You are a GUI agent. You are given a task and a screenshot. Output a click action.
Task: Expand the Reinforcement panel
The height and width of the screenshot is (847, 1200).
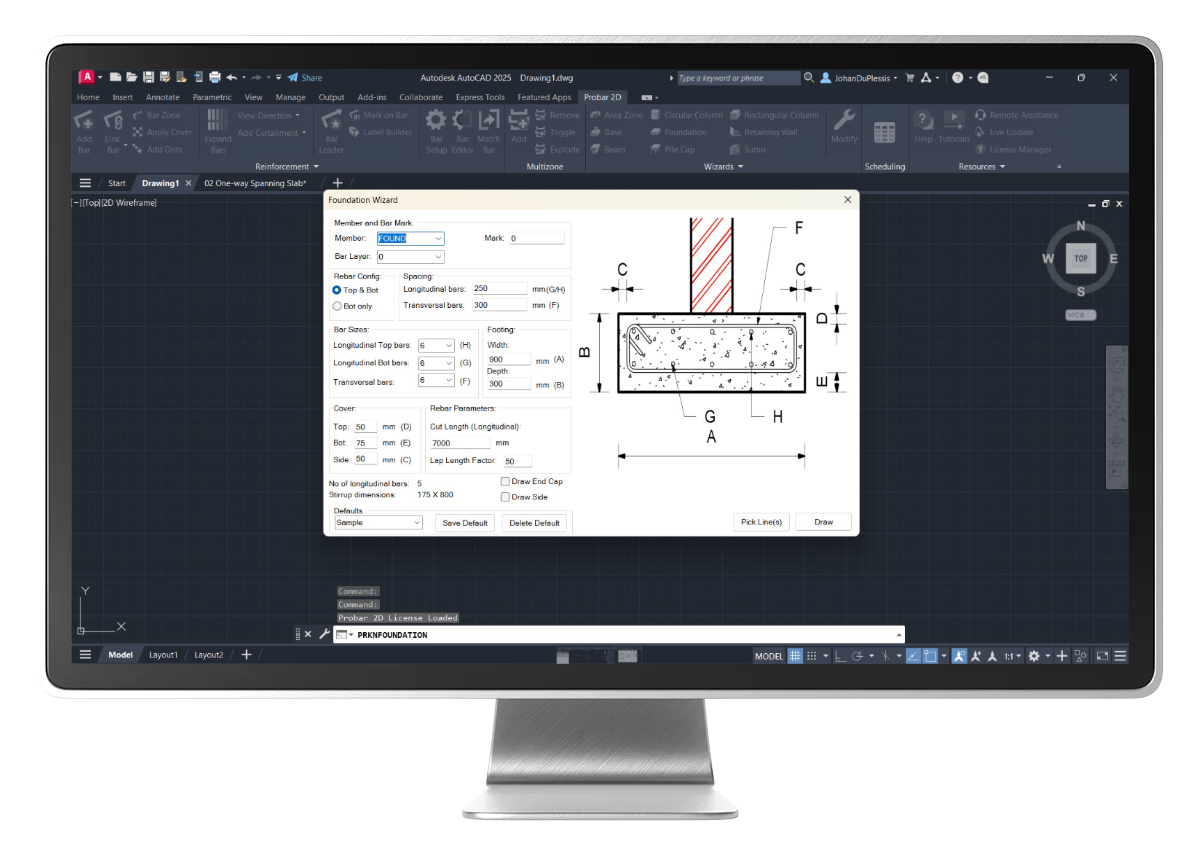click(287, 166)
